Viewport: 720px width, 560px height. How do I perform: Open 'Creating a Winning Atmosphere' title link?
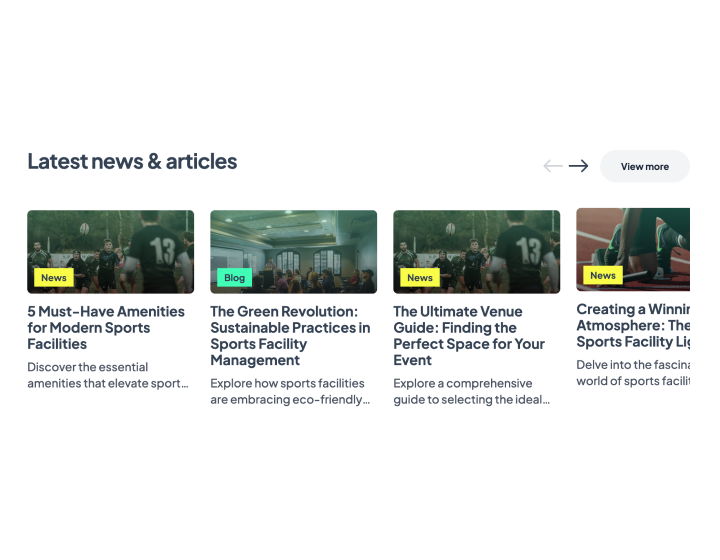pos(633,325)
